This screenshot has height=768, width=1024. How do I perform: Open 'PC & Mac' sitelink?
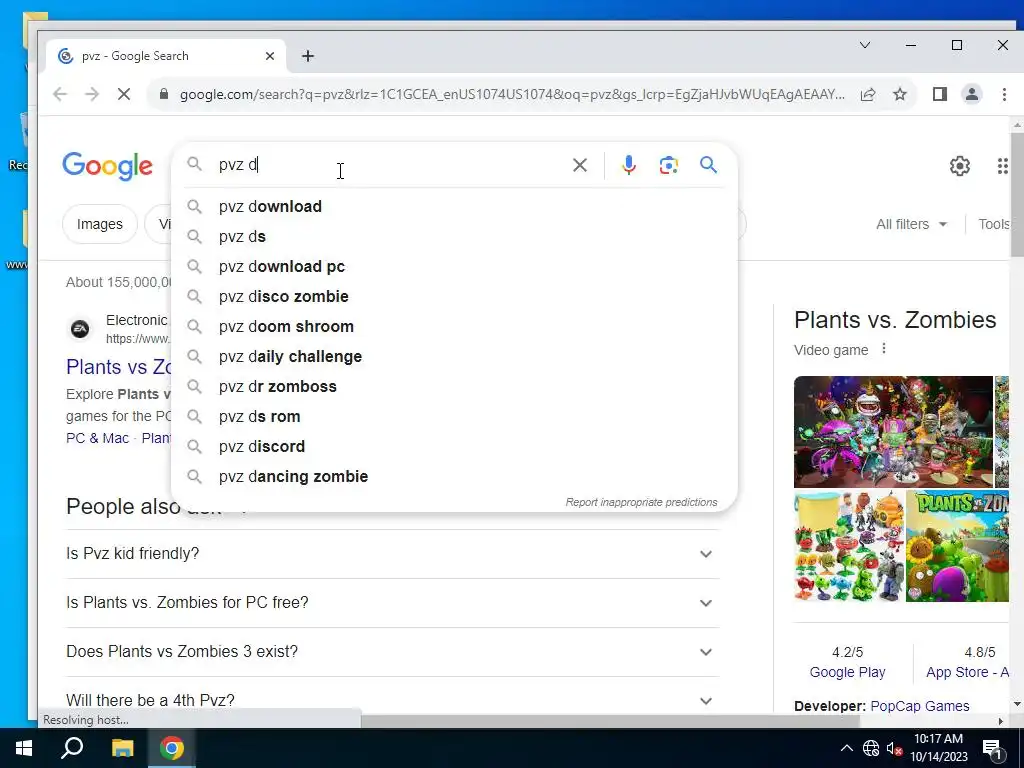click(x=97, y=438)
